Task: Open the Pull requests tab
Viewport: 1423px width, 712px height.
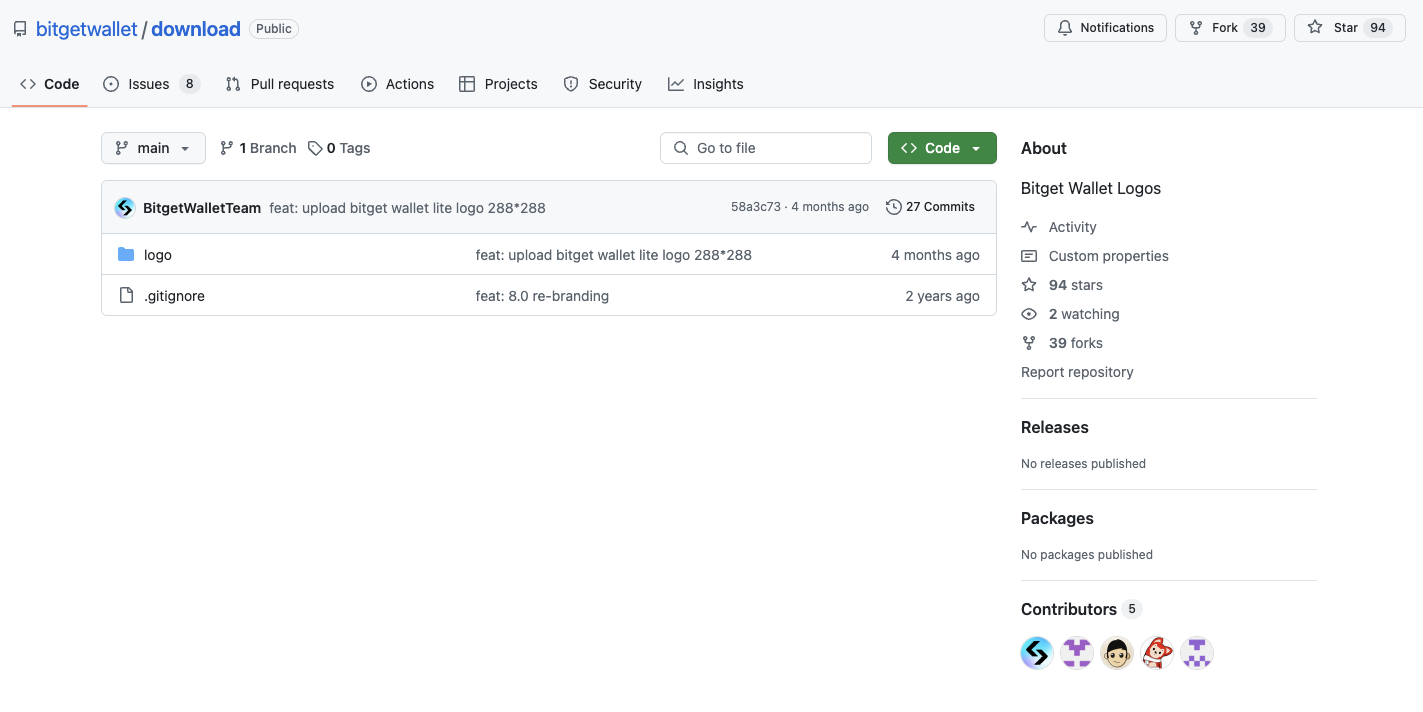Action: point(280,84)
